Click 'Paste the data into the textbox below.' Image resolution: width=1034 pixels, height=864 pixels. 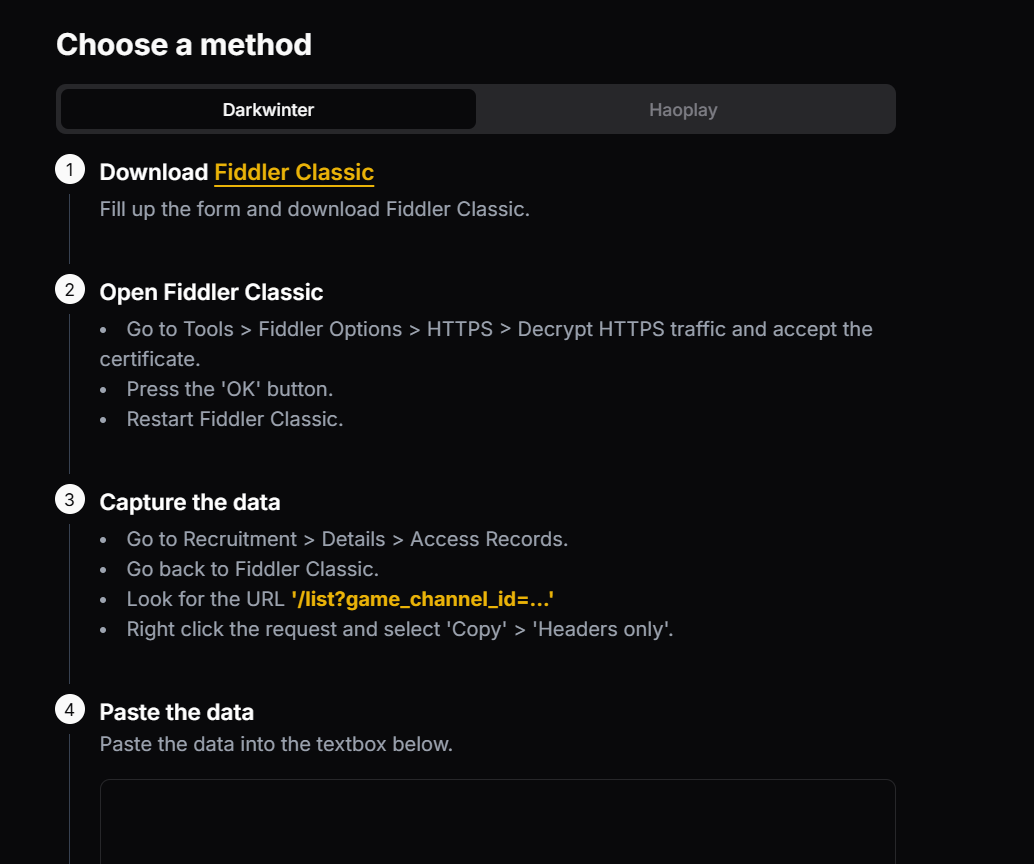[x=276, y=744]
